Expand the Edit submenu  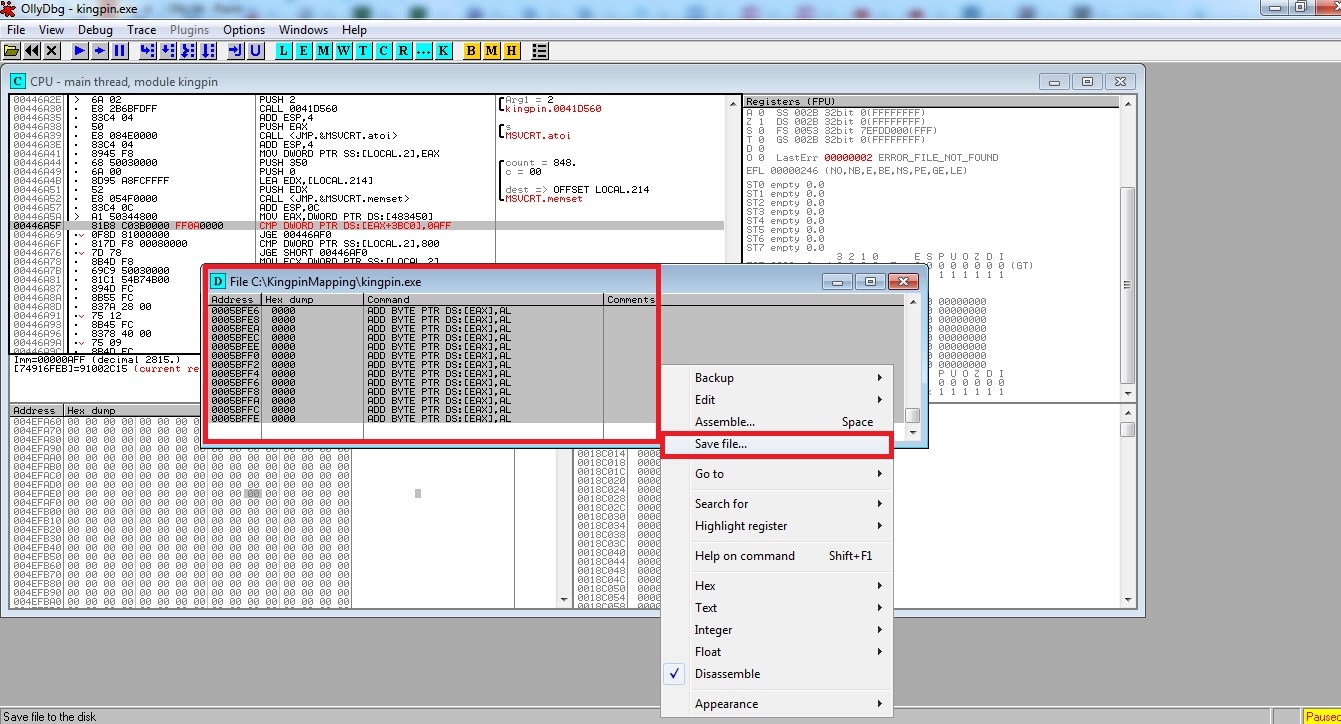point(776,400)
